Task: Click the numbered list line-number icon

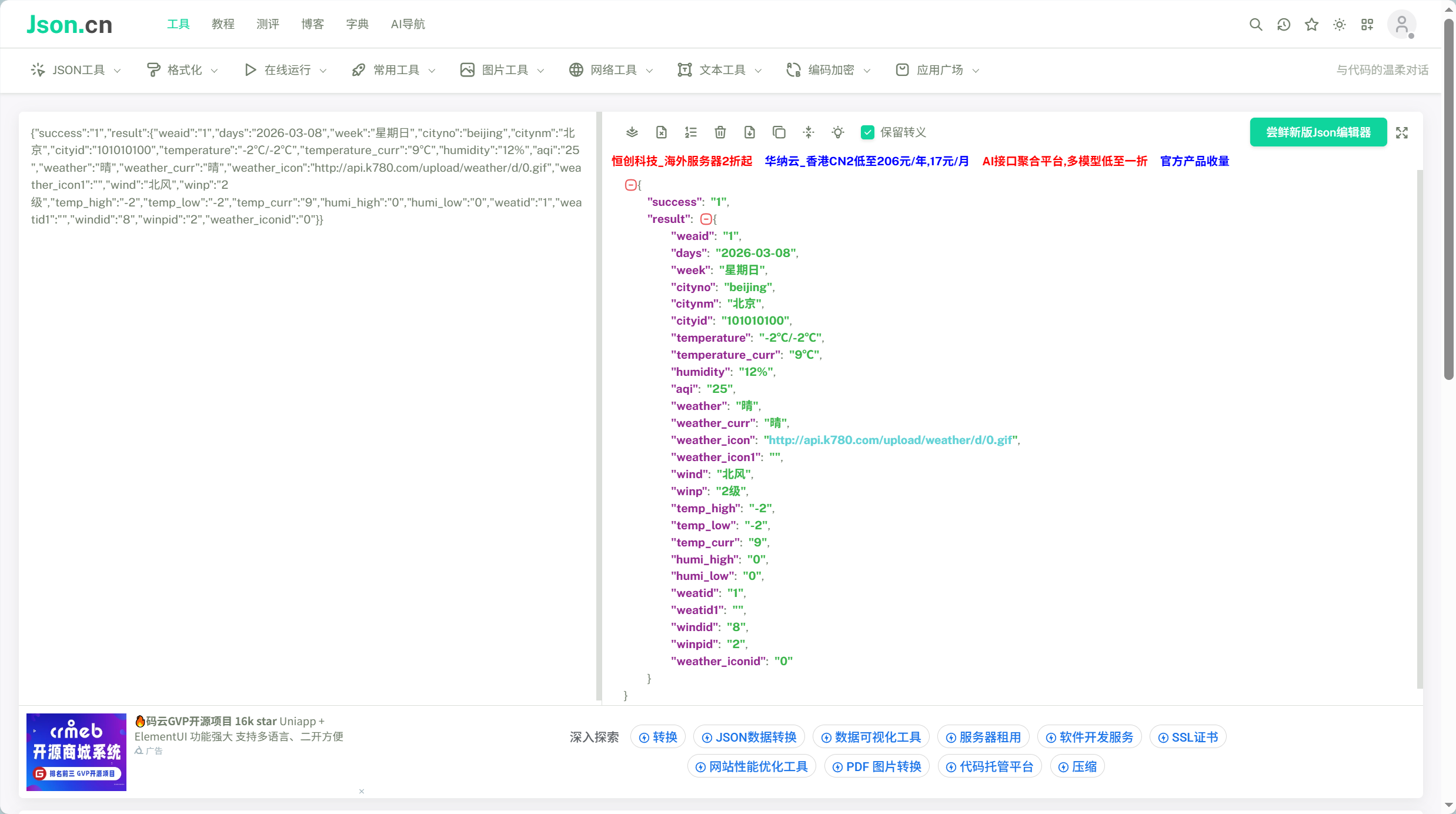Action: (x=690, y=132)
